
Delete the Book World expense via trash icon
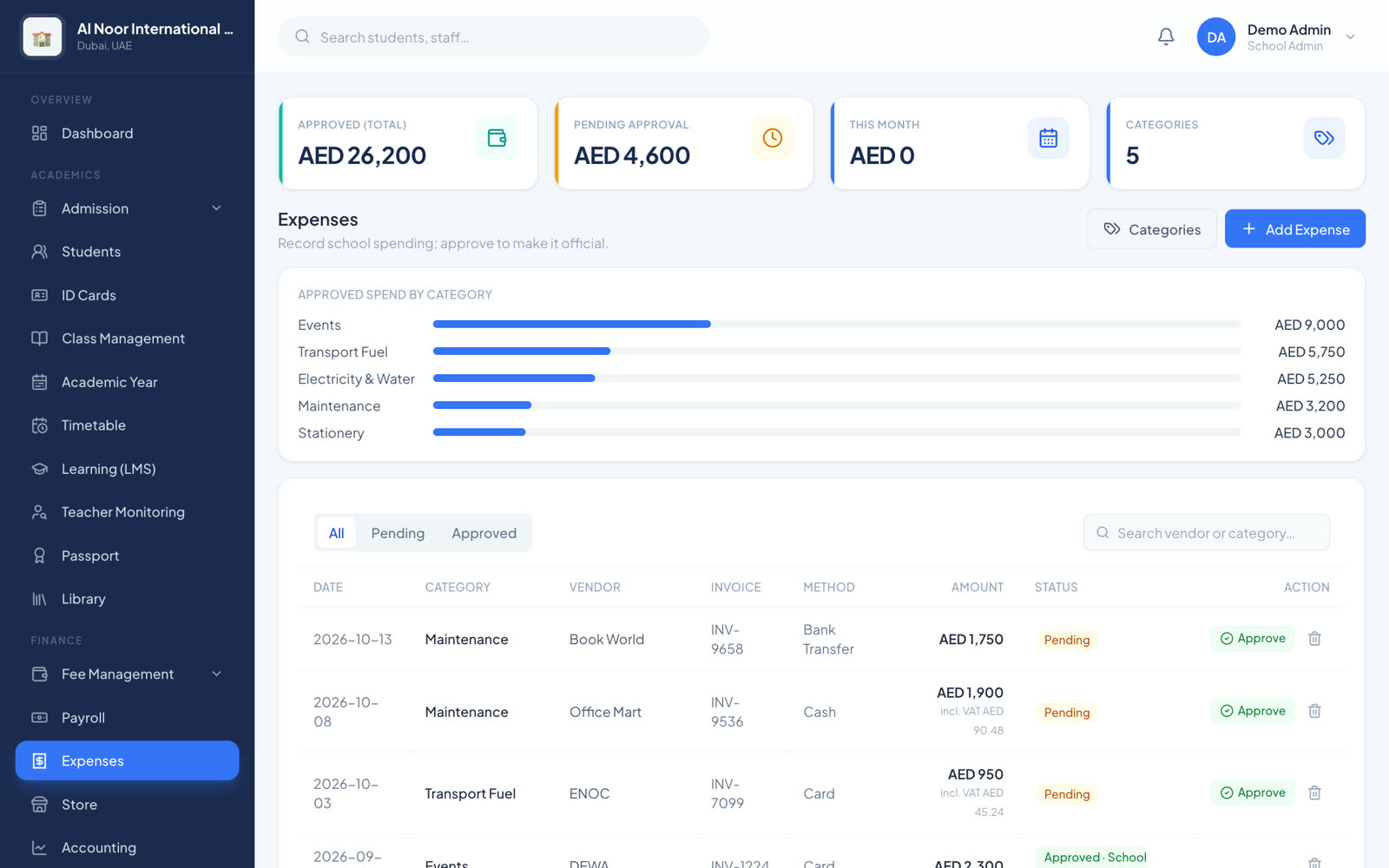1314,639
